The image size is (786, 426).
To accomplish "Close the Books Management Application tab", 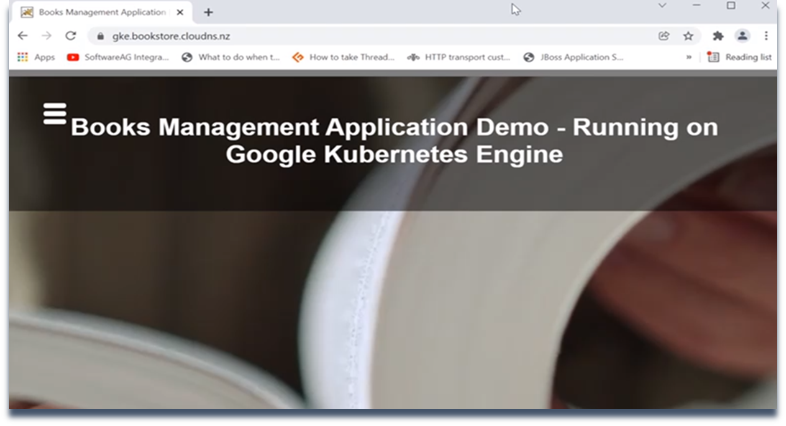I will coord(180,12).
